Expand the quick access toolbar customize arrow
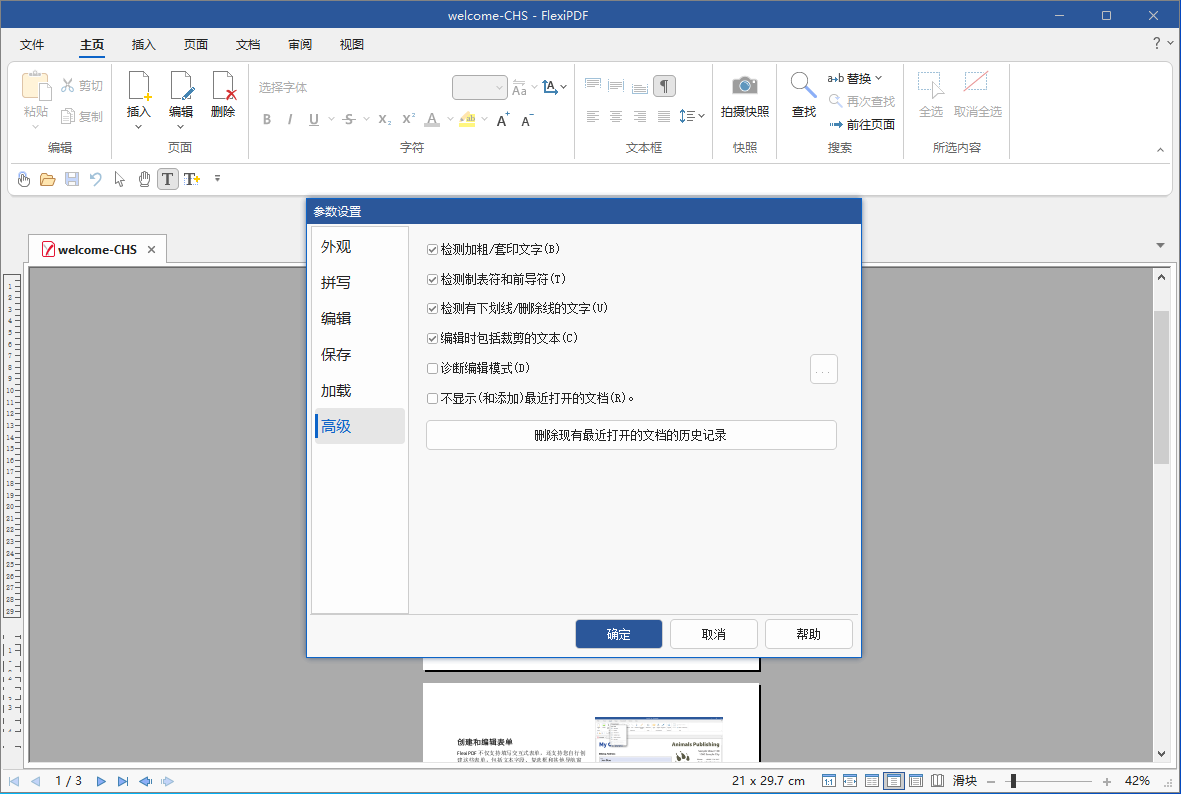Screen dimensions: 1181x794 217,179
